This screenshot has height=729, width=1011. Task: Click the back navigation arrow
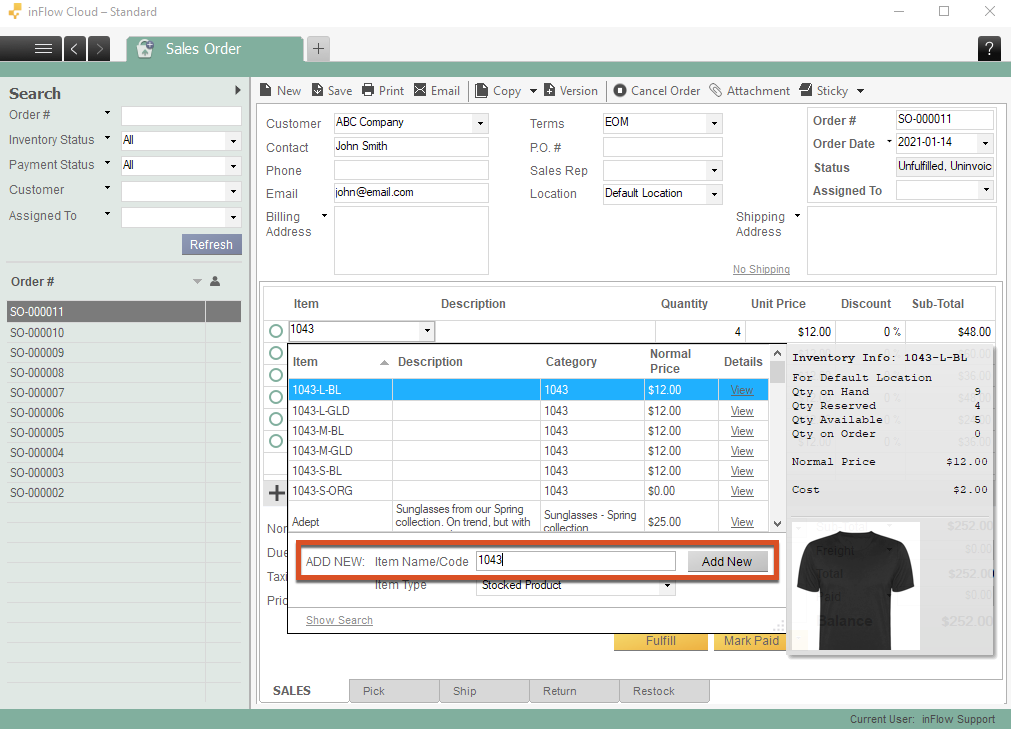(75, 48)
